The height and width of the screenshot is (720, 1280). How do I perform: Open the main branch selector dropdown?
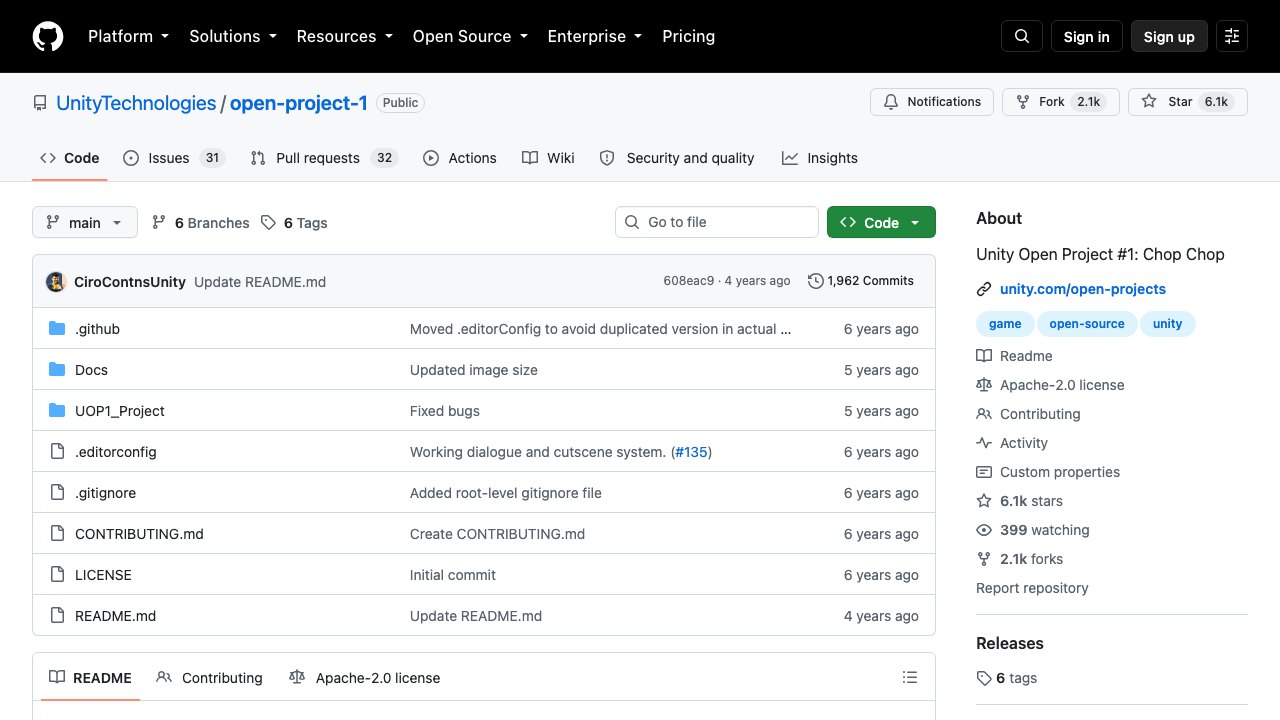coord(85,222)
